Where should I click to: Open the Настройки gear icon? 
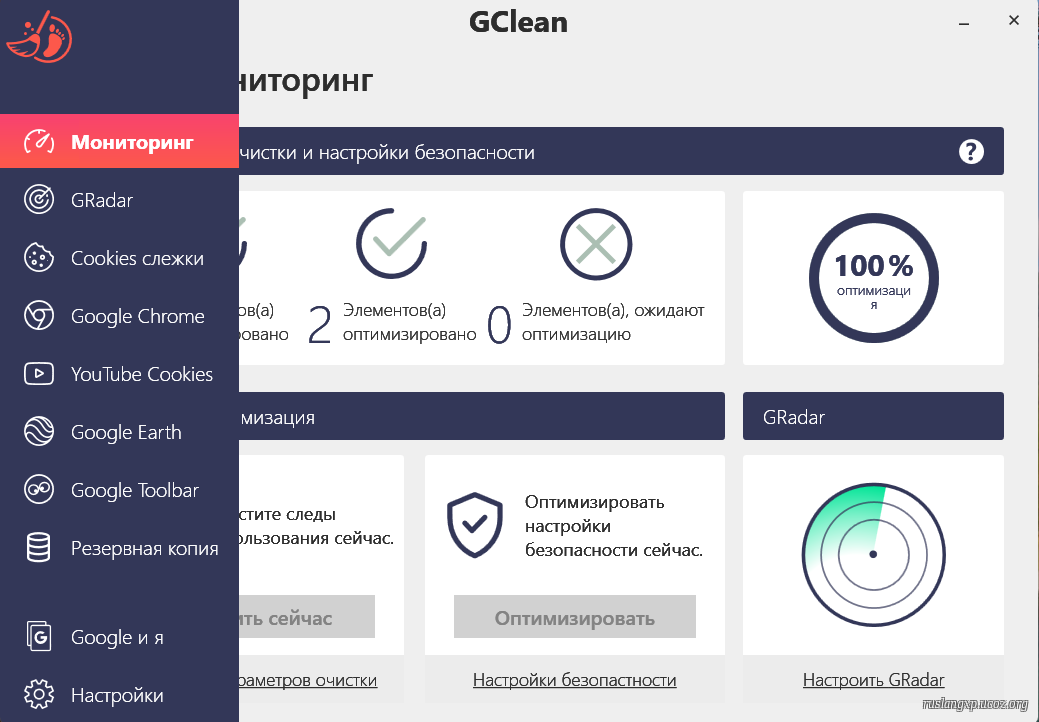point(39,694)
